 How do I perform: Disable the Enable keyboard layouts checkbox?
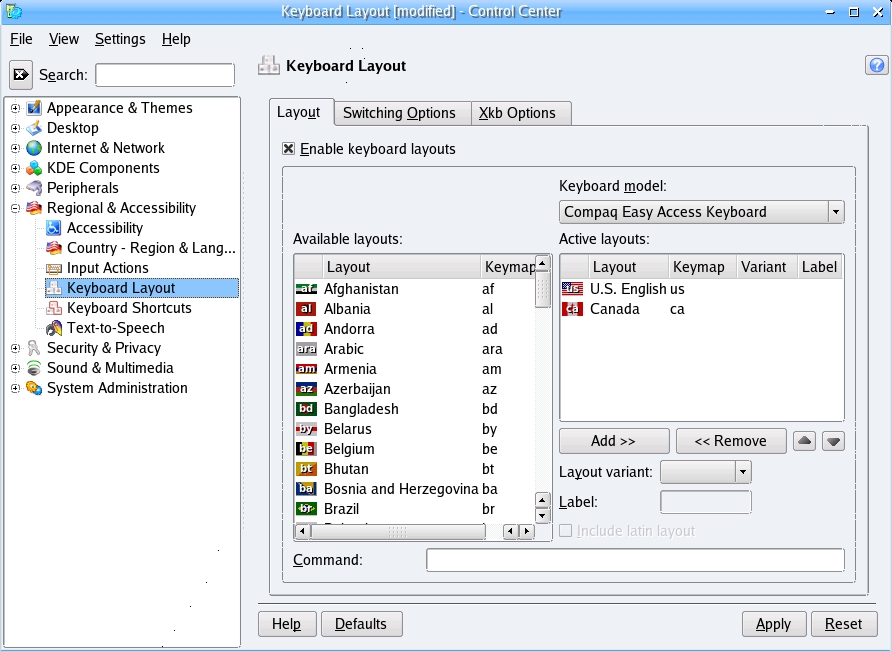click(289, 149)
